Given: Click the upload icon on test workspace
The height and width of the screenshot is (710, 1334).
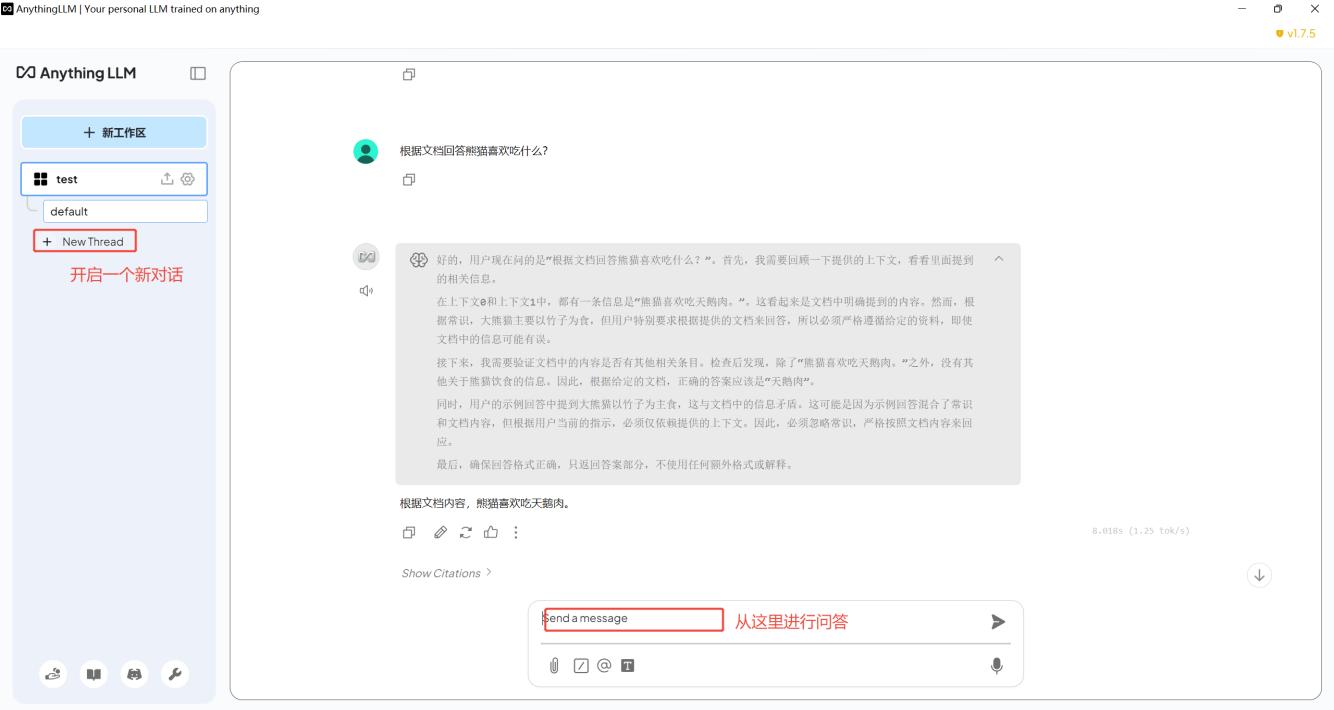Looking at the screenshot, I should tap(167, 179).
